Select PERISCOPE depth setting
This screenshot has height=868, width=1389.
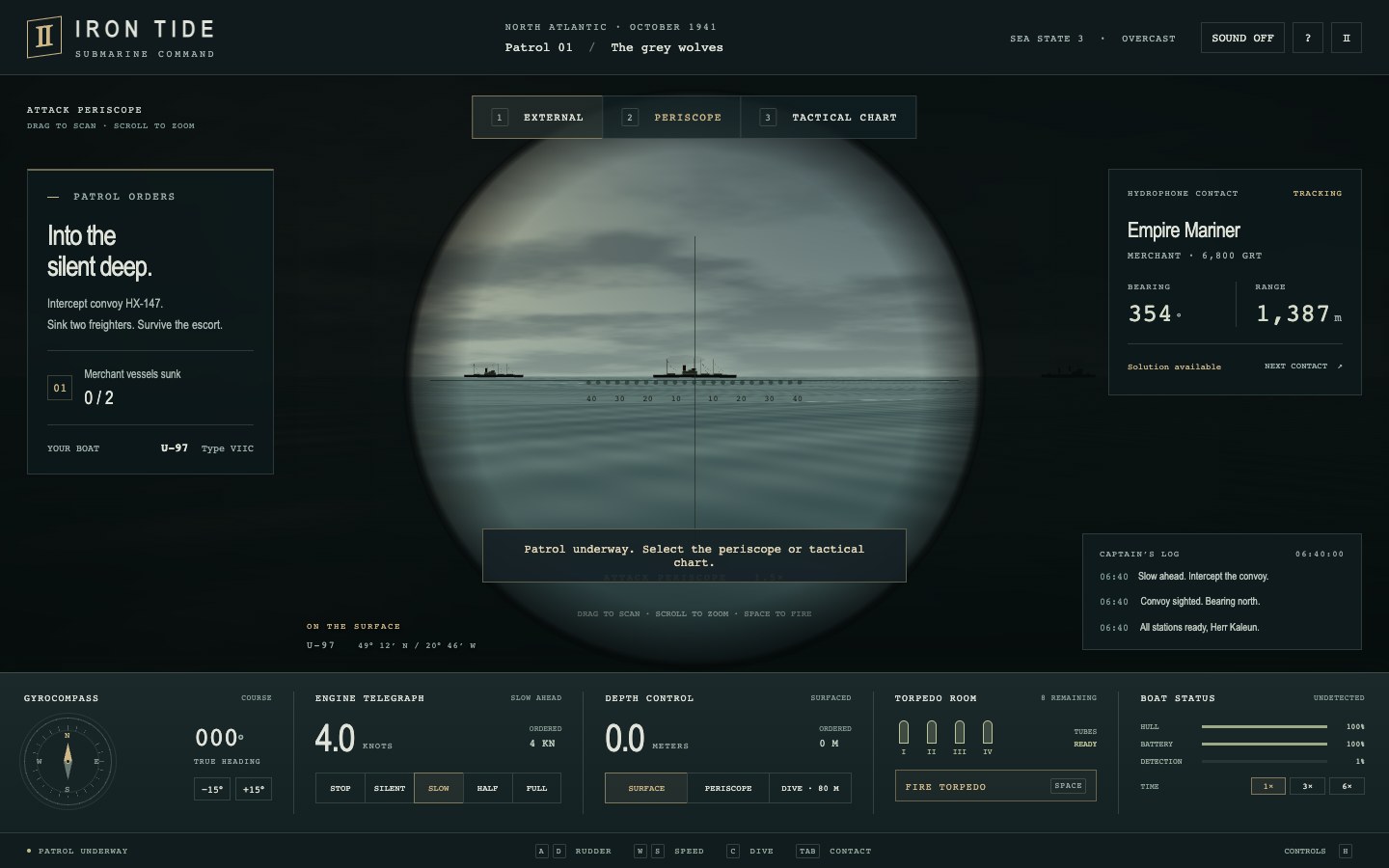click(728, 788)
